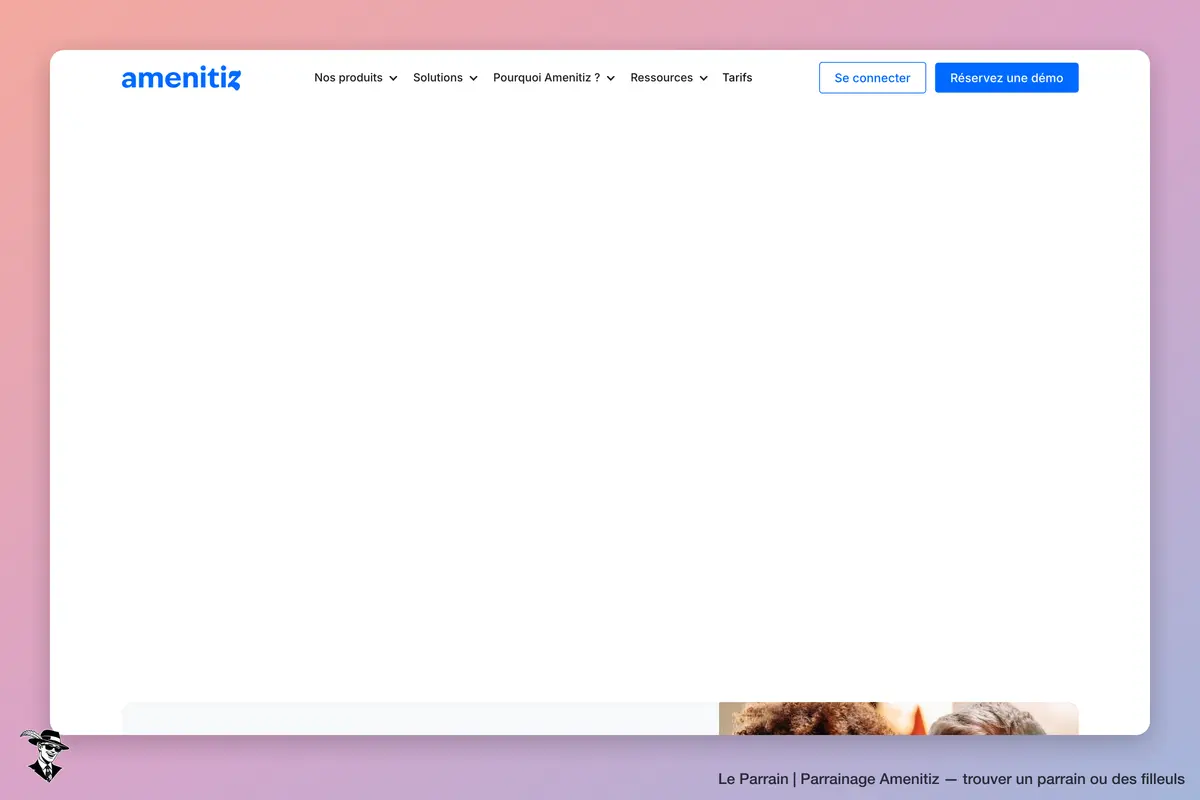Open the Solutions dropdown menu
The image size is (1200, 800).
(x=445, y=78)
